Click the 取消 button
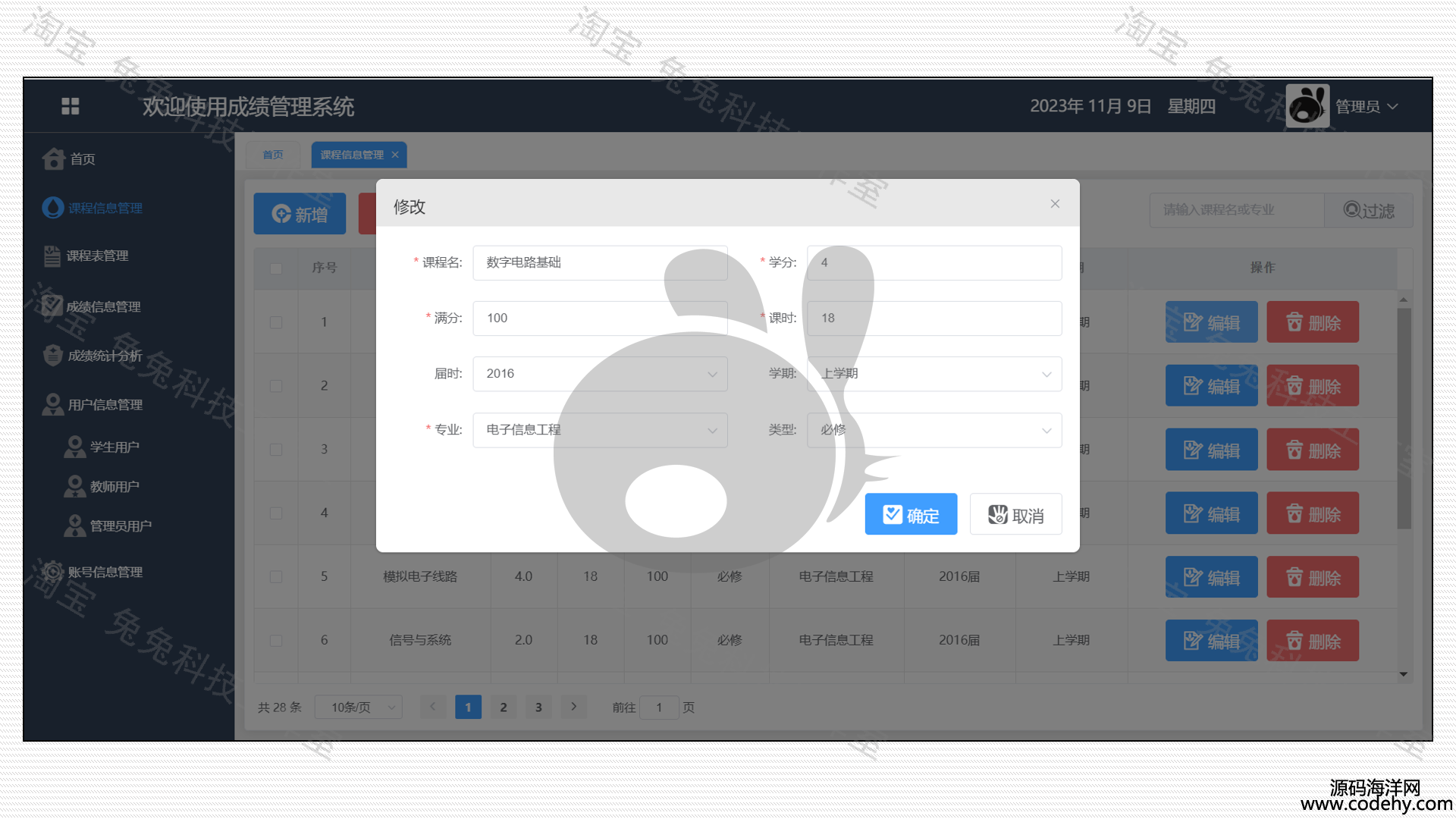This screenshot has width=1456, height=819. click(1015, 515)
